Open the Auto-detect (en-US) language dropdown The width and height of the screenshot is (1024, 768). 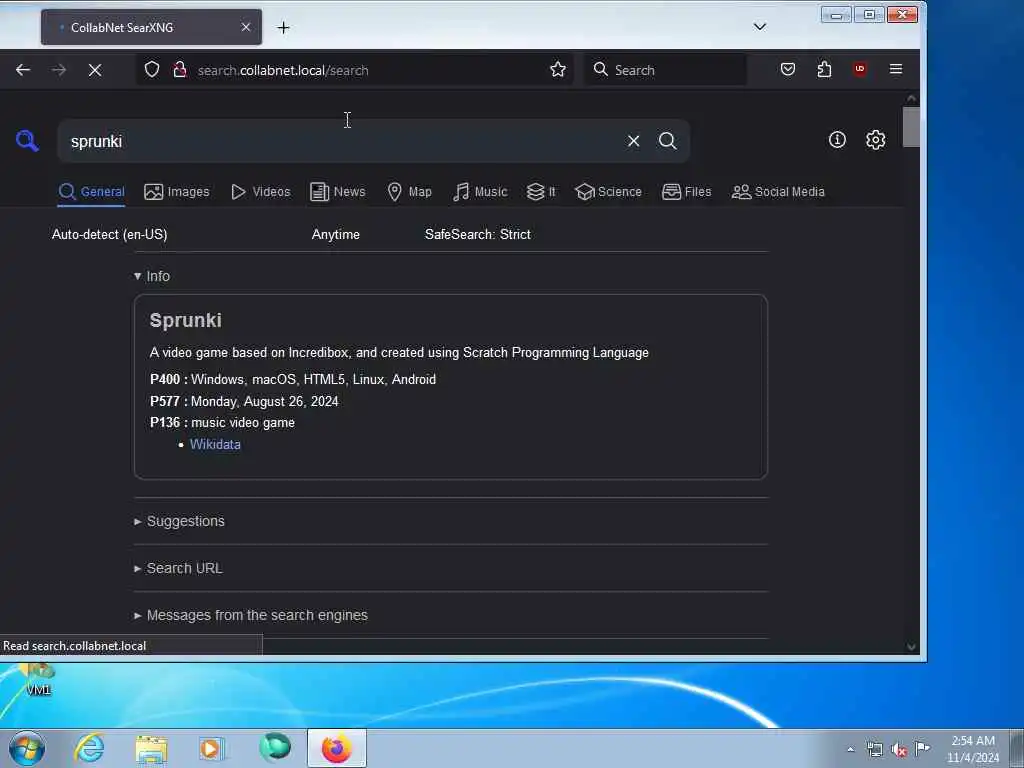tap(110, 234)
